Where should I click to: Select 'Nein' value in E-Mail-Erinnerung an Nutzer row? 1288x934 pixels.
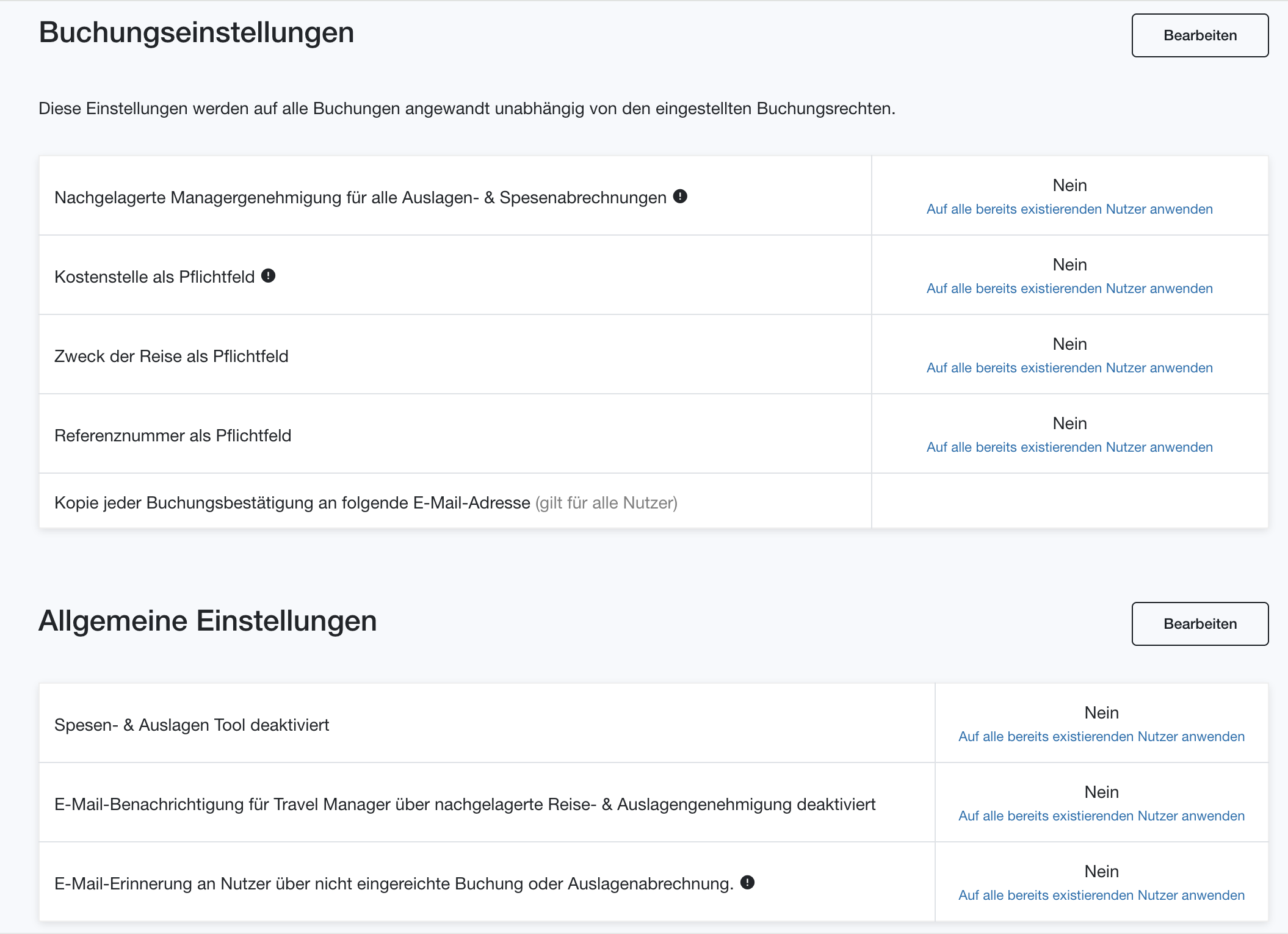pos(1101,871)
